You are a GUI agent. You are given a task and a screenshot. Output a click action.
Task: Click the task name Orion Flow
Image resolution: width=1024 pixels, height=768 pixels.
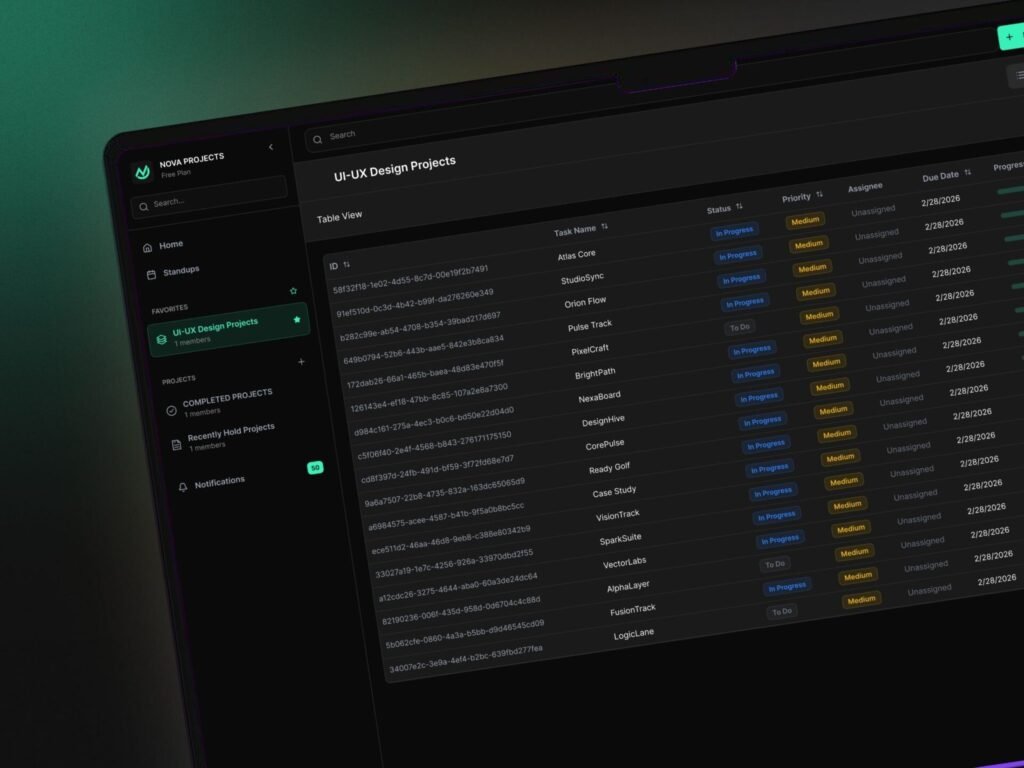coord(585,302)
